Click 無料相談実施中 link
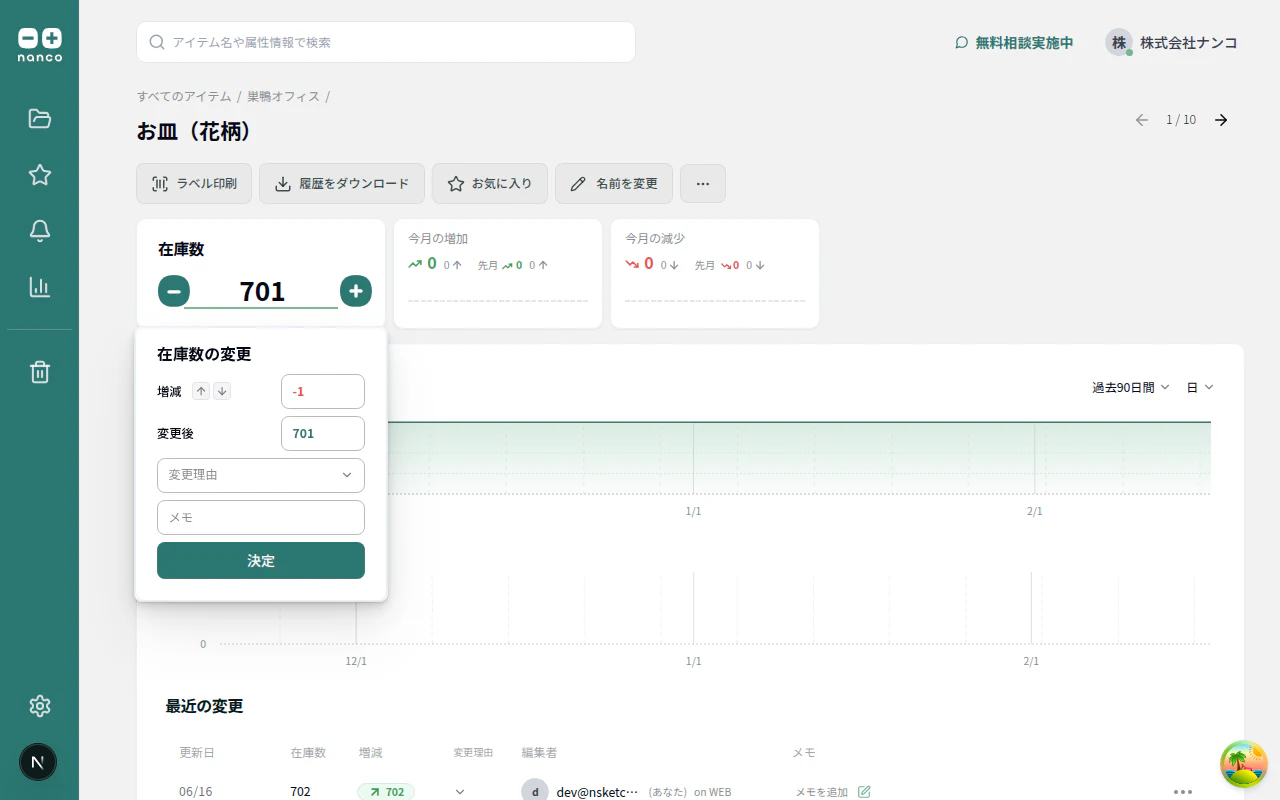 tap(1014, 43)
